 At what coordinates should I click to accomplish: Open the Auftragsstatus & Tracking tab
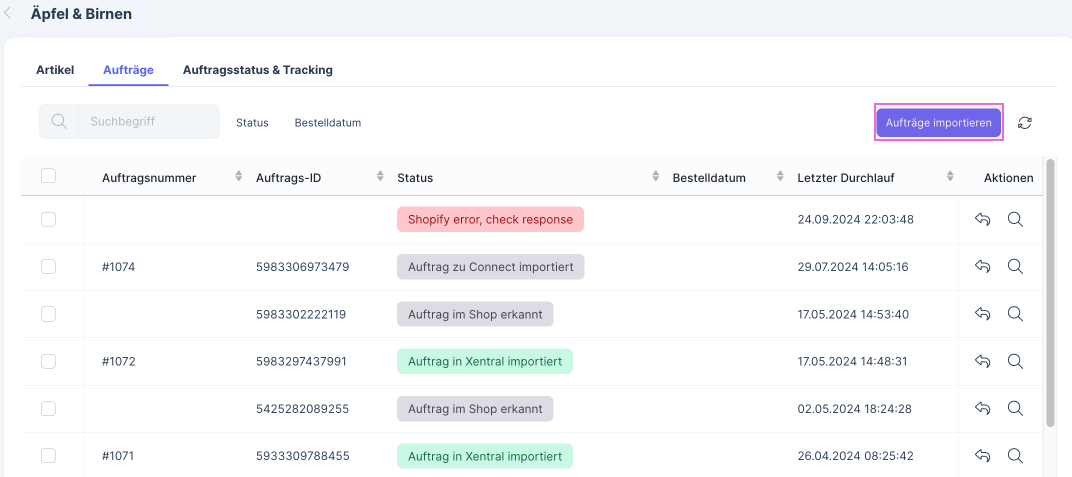tap(257, 70)
